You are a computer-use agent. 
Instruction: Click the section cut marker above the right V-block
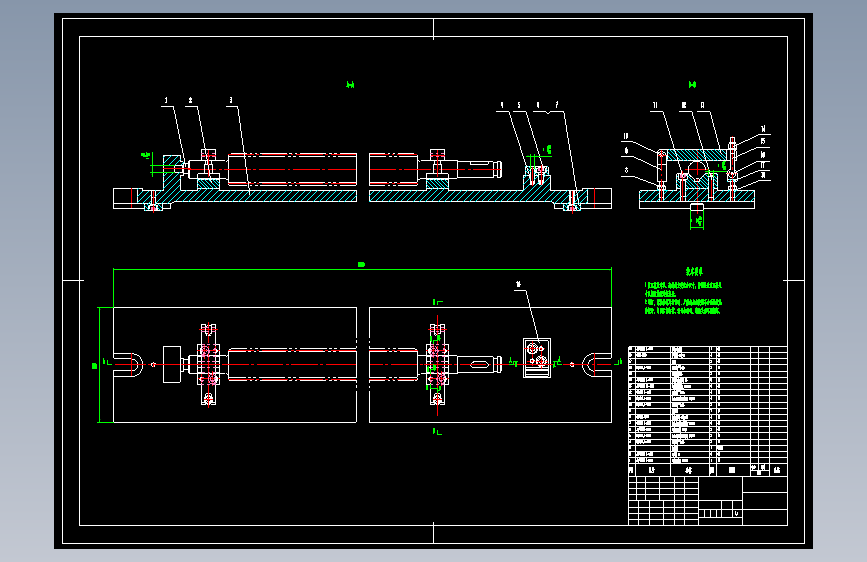pyautogui.click(x=437, y=302)
